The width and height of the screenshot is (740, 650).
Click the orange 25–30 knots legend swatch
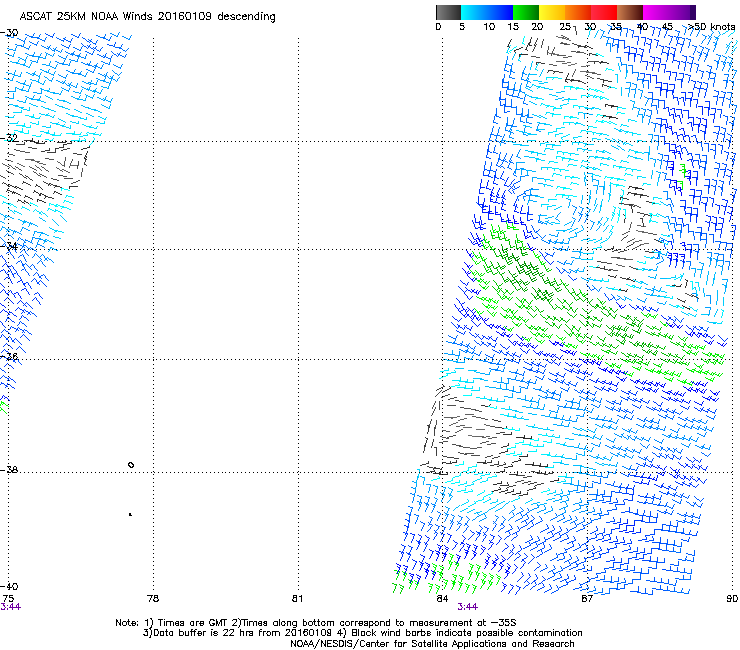pyautogui.click(x=578, y=12)
